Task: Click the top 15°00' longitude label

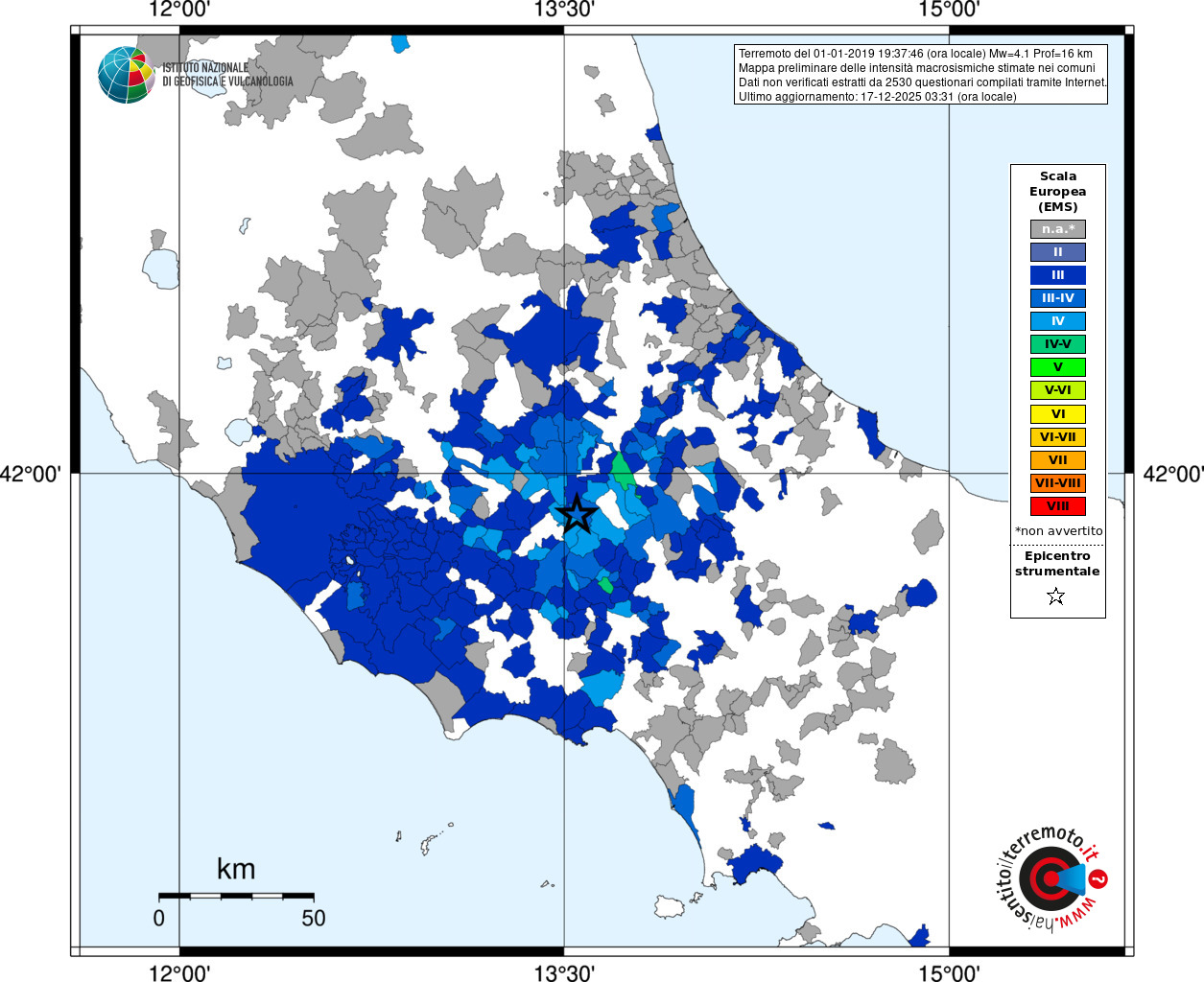Action: [949, 11]
